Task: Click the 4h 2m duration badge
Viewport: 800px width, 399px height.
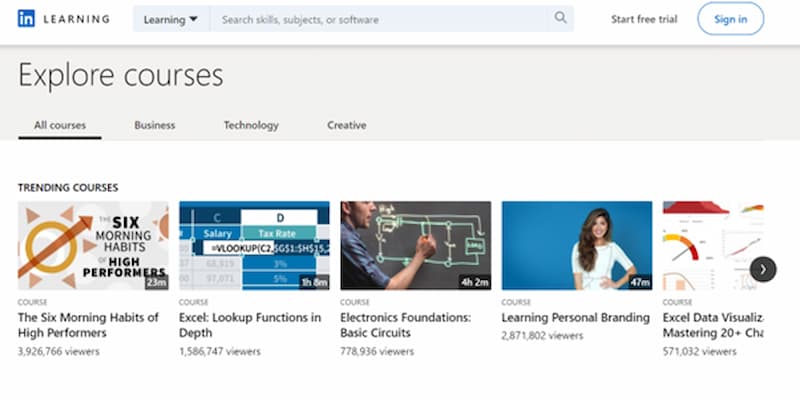Action: tap(475, 282)
